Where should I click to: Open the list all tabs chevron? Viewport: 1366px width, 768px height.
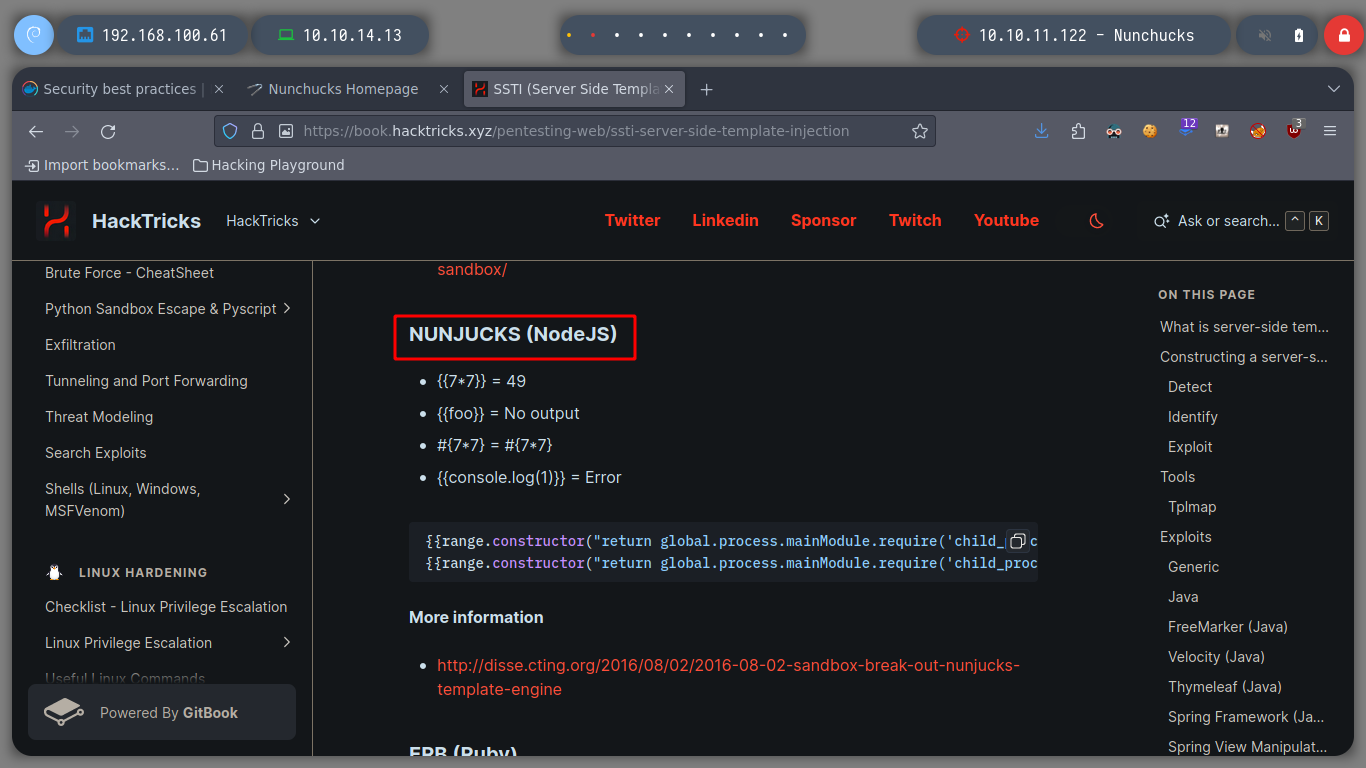click(1333, 89)
